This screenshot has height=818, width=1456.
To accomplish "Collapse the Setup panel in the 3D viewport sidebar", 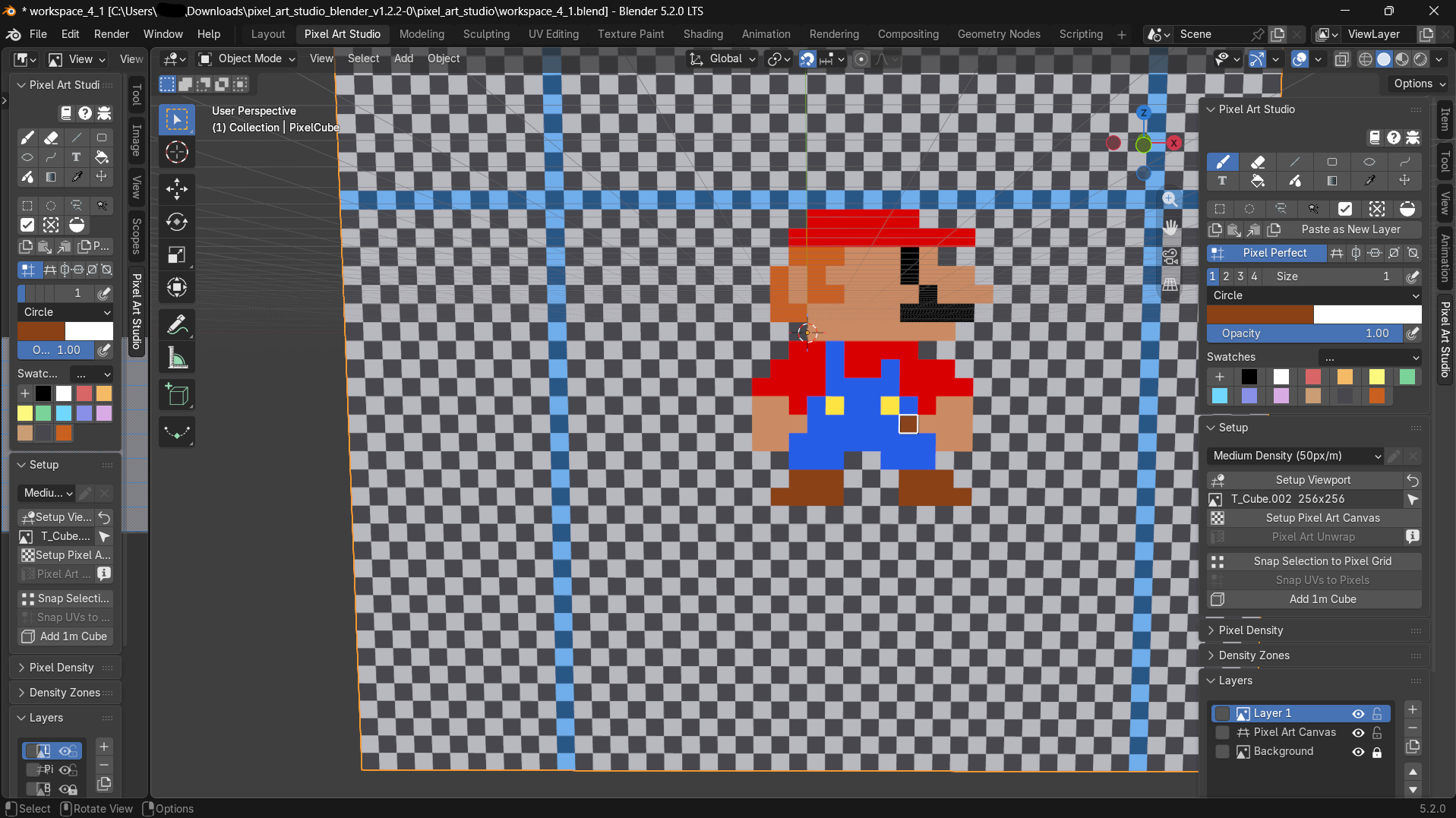I will click(x=1233, y=428).
